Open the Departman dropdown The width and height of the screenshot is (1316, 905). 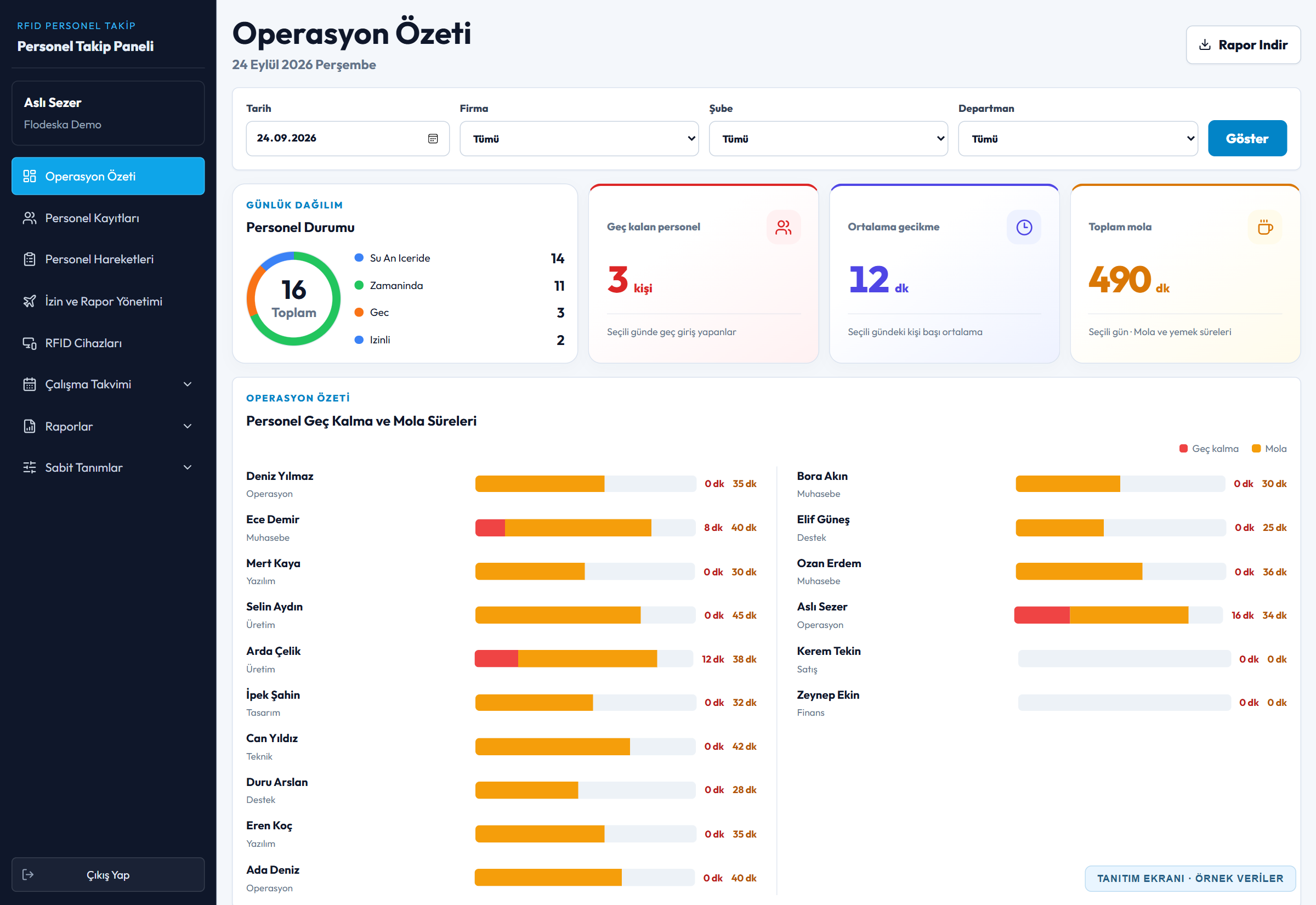[x=1077, y=138]
